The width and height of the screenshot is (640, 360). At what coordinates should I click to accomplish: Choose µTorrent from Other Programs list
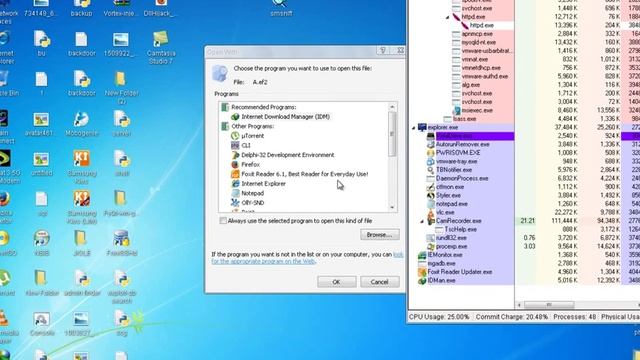pos(247,136)
